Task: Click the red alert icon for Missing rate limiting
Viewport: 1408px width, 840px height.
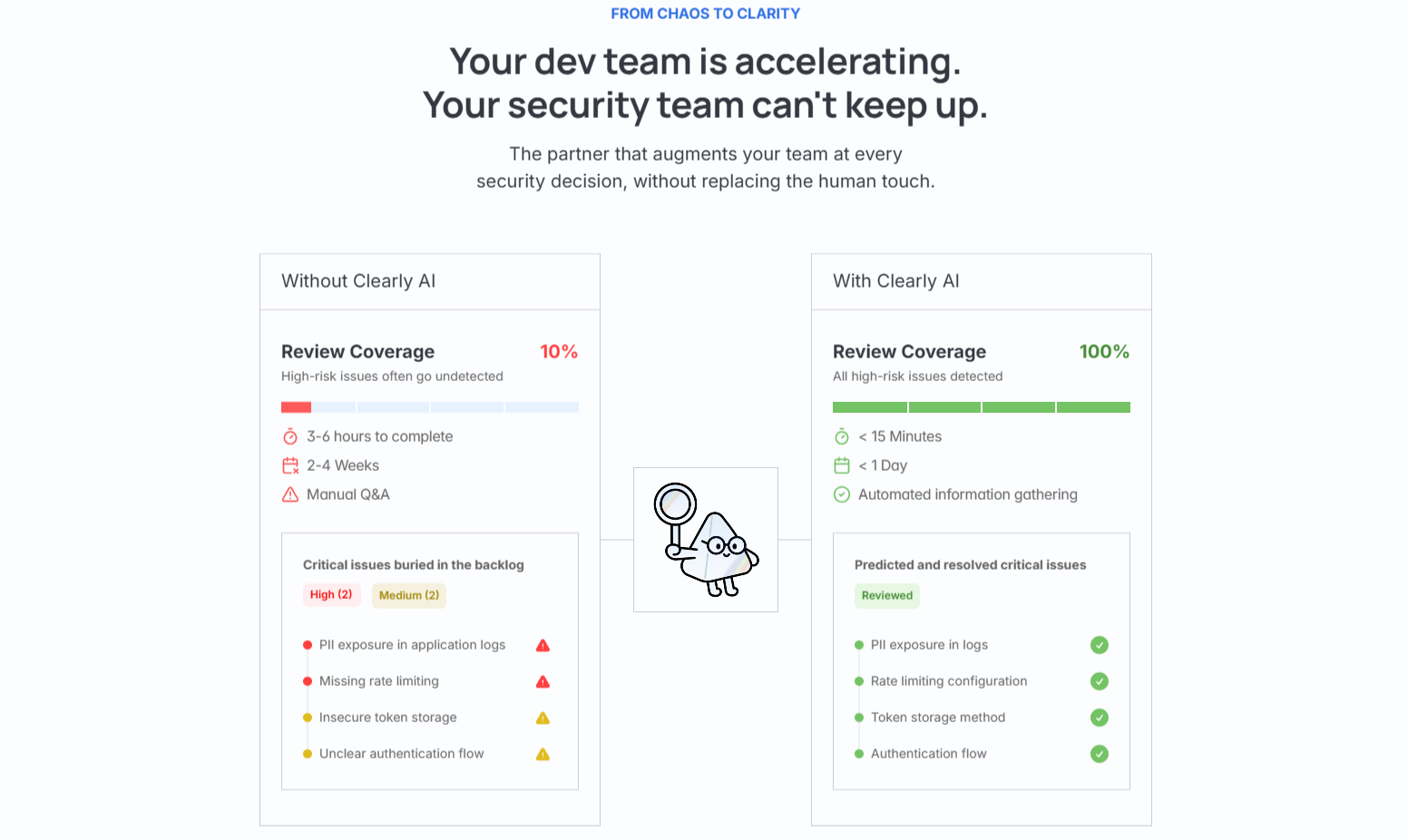Action: tap(543, 682)
